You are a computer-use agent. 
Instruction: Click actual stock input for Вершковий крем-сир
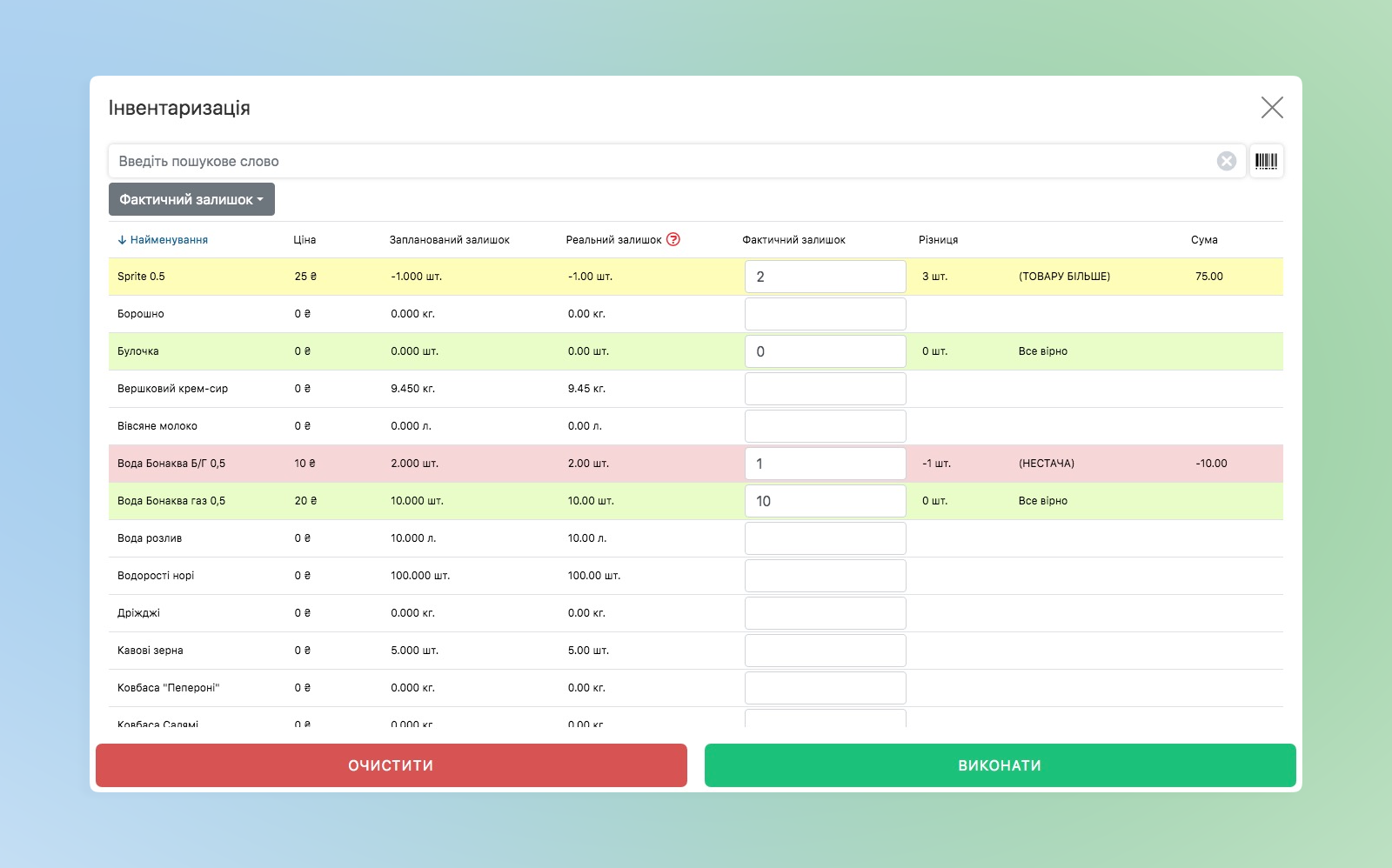tap(825, 389)
